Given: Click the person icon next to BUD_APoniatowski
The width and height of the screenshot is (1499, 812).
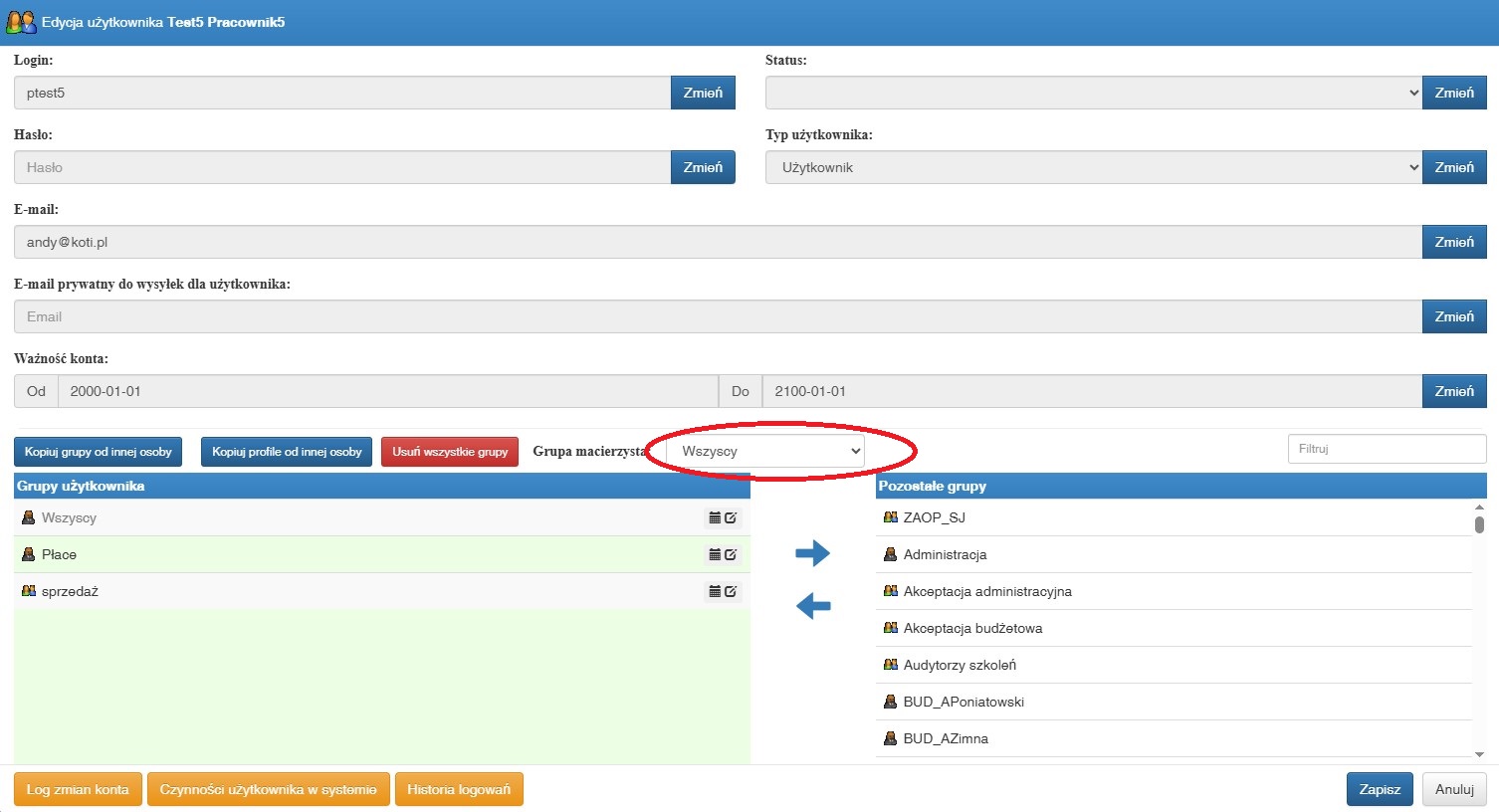Looking at the screenshot, I should point(891,702).
